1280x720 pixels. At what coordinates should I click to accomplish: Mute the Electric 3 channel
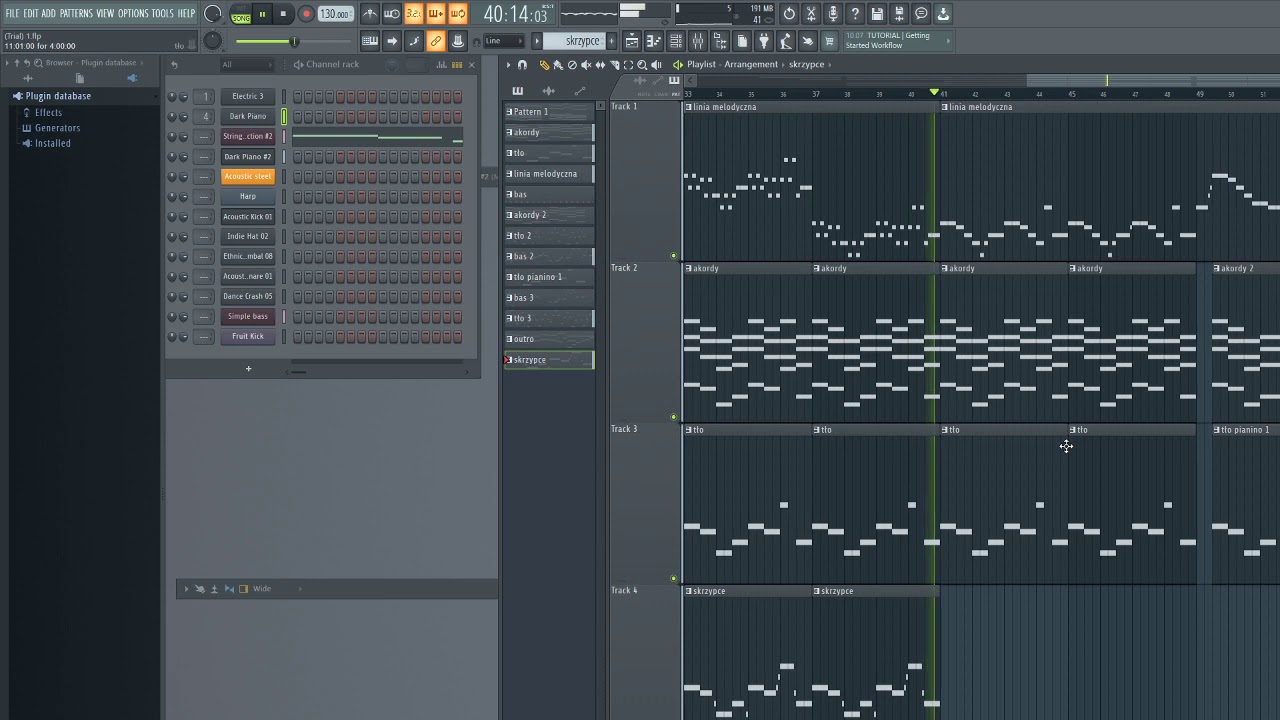(x=172, y=97)
